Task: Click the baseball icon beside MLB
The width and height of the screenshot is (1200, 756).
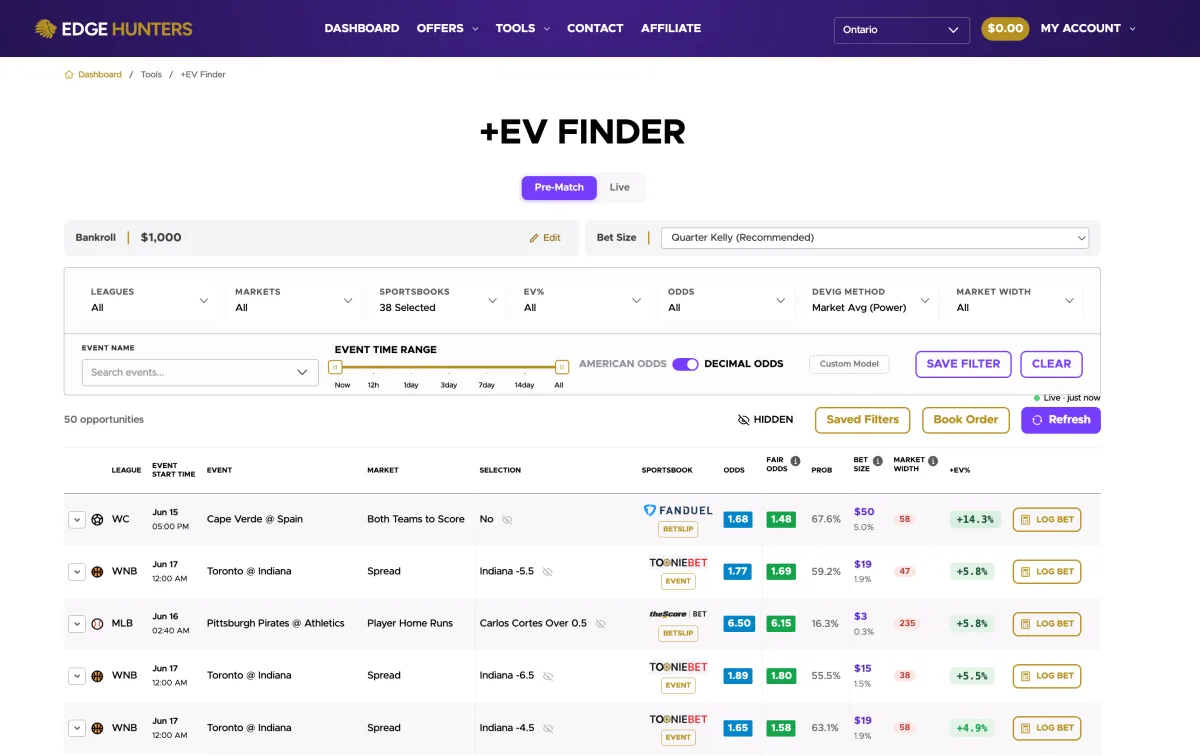Action: [97, 623]
